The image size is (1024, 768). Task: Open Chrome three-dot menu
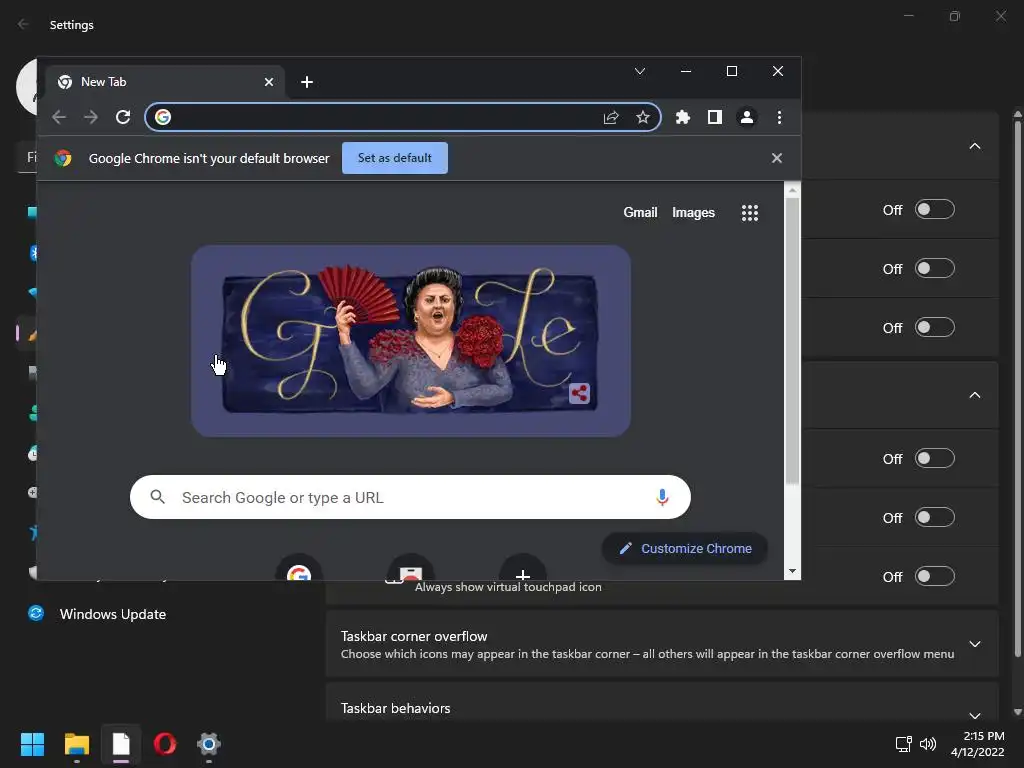[779, 118]
